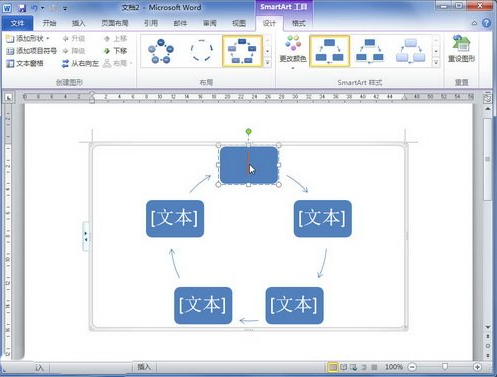Expand the SmartArt styles gallery

[436, 63]
